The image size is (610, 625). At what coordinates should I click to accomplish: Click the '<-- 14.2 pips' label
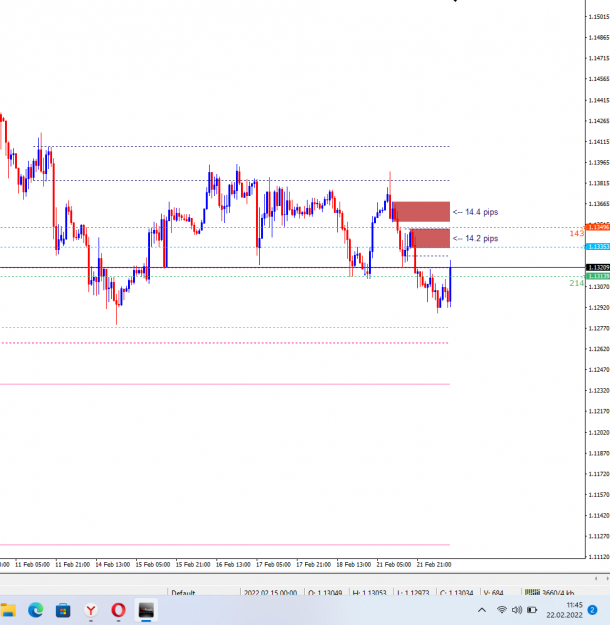click(x=475, y=238)
